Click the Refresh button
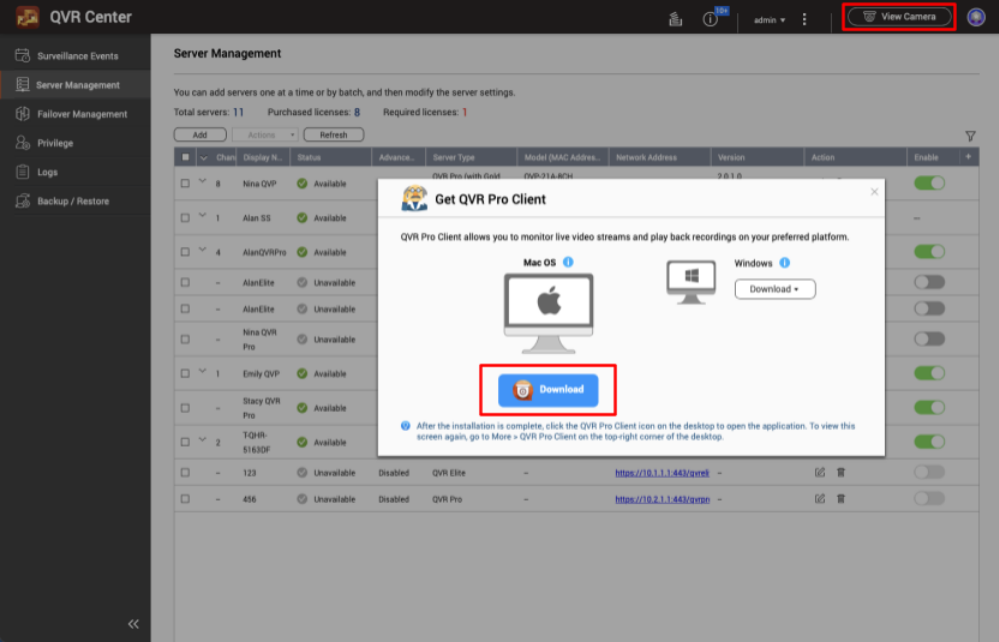999x642 pixels. point(333,135)
